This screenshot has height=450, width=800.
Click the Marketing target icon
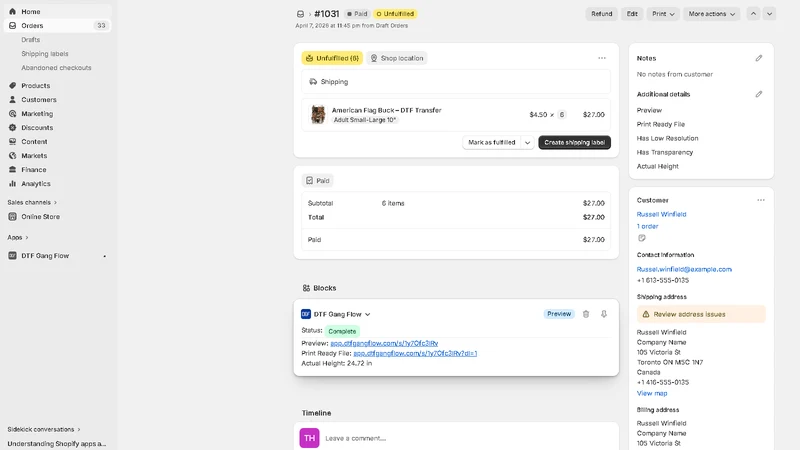[x=12, y=113]
